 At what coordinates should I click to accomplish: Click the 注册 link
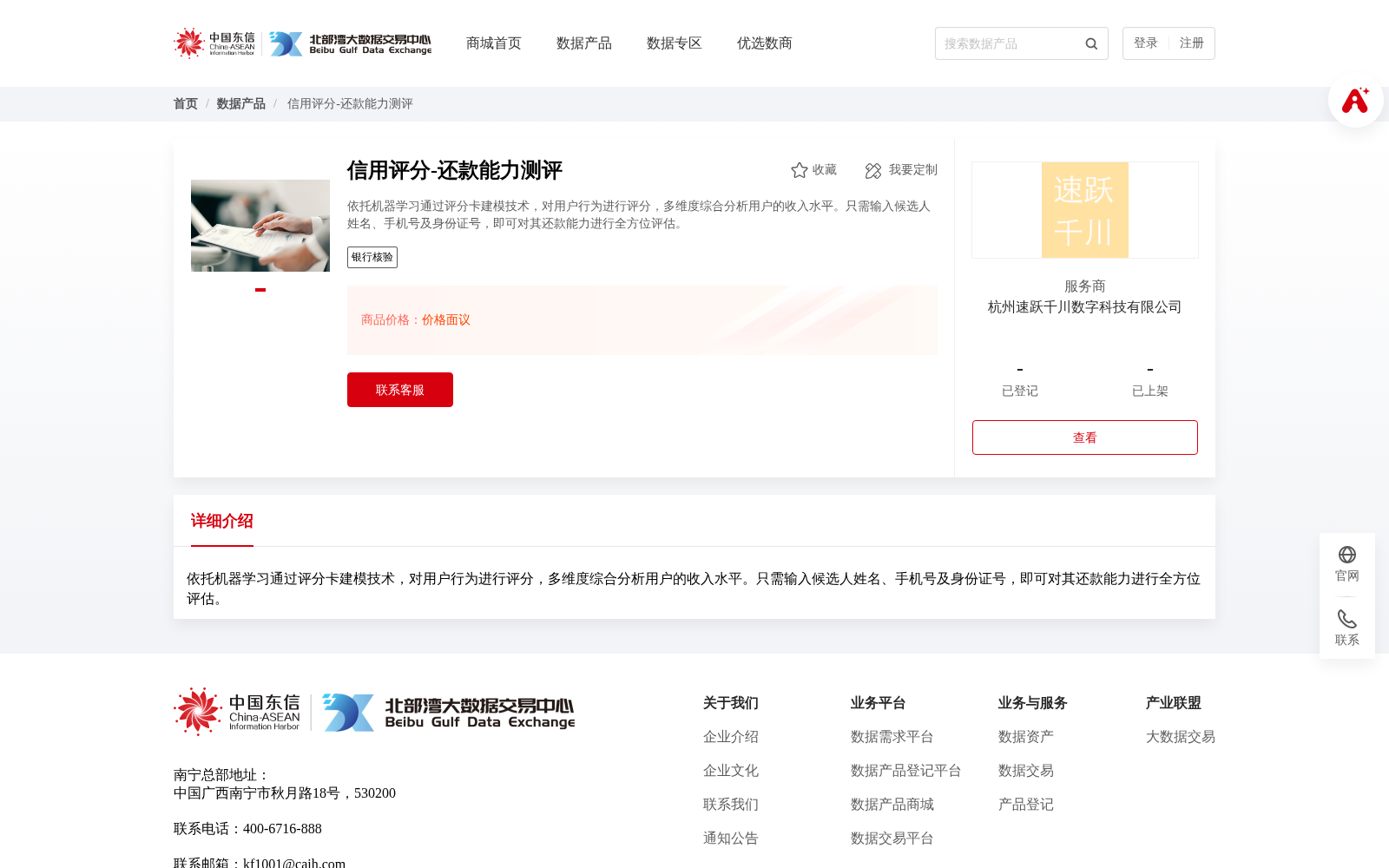pos(1192,43)
